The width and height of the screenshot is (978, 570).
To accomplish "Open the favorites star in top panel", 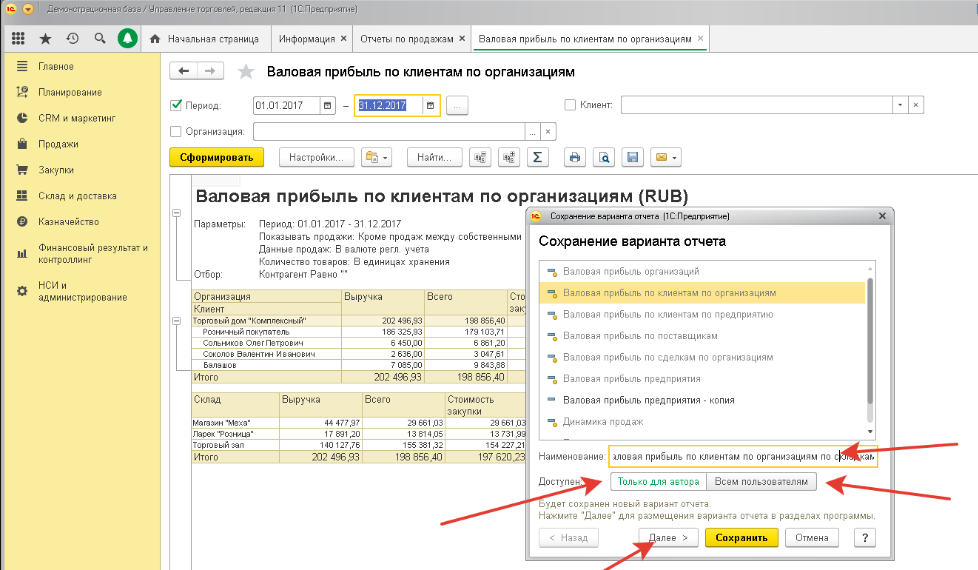I will [45, 39].
